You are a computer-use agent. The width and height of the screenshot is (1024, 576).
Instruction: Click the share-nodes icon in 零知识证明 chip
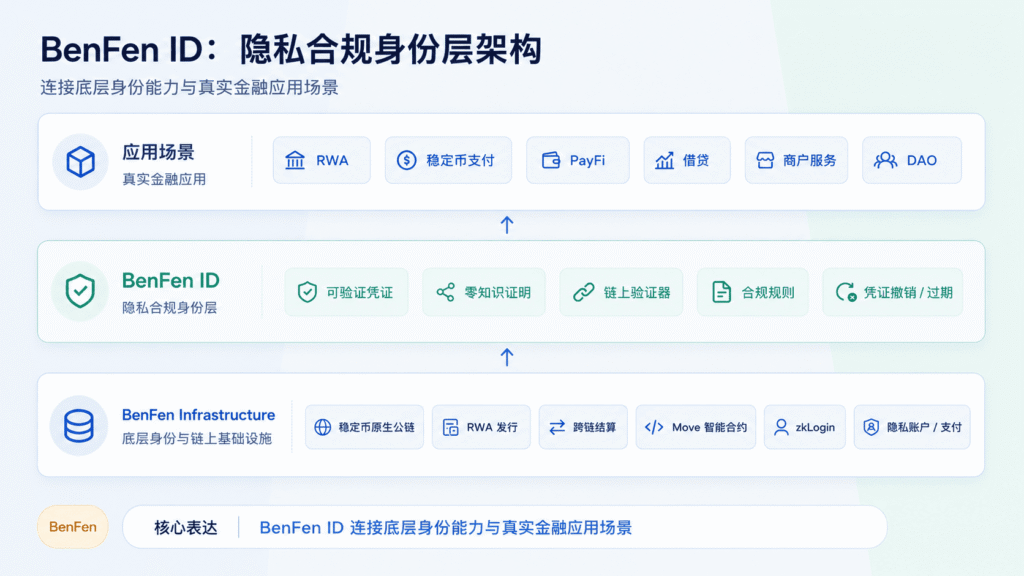(x=445, y=292)
